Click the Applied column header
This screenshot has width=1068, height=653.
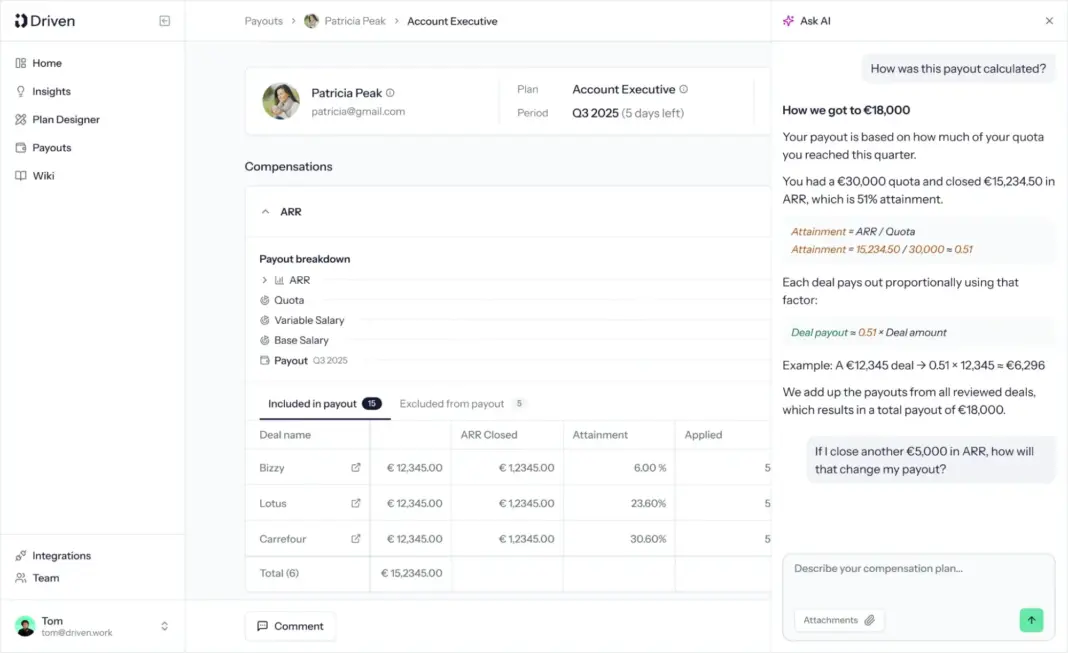click(703, 435)
